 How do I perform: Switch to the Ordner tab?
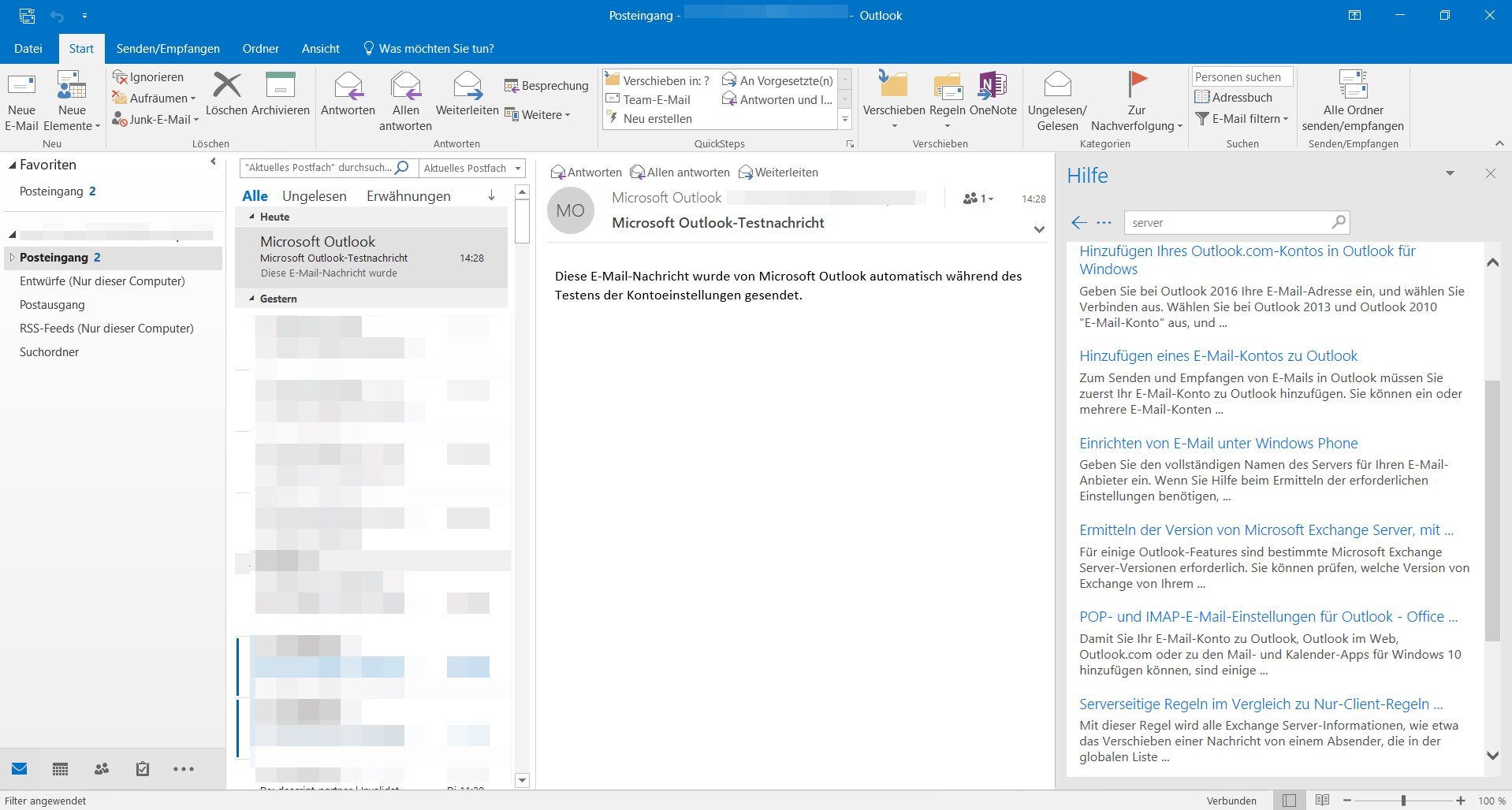pos(261,48)
